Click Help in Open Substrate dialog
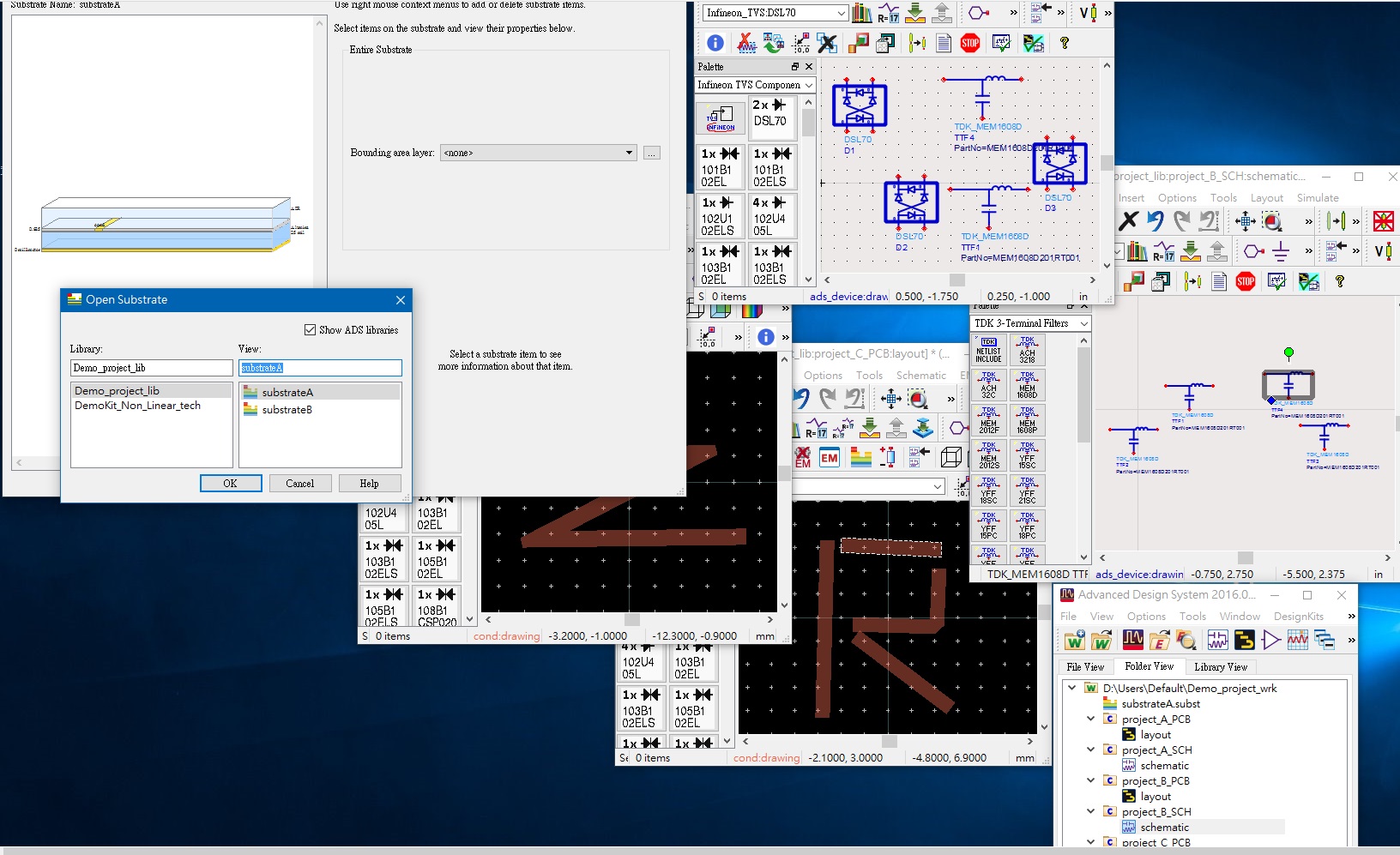1400x855 pixels. pyautogui.click(x=370, y=484)
